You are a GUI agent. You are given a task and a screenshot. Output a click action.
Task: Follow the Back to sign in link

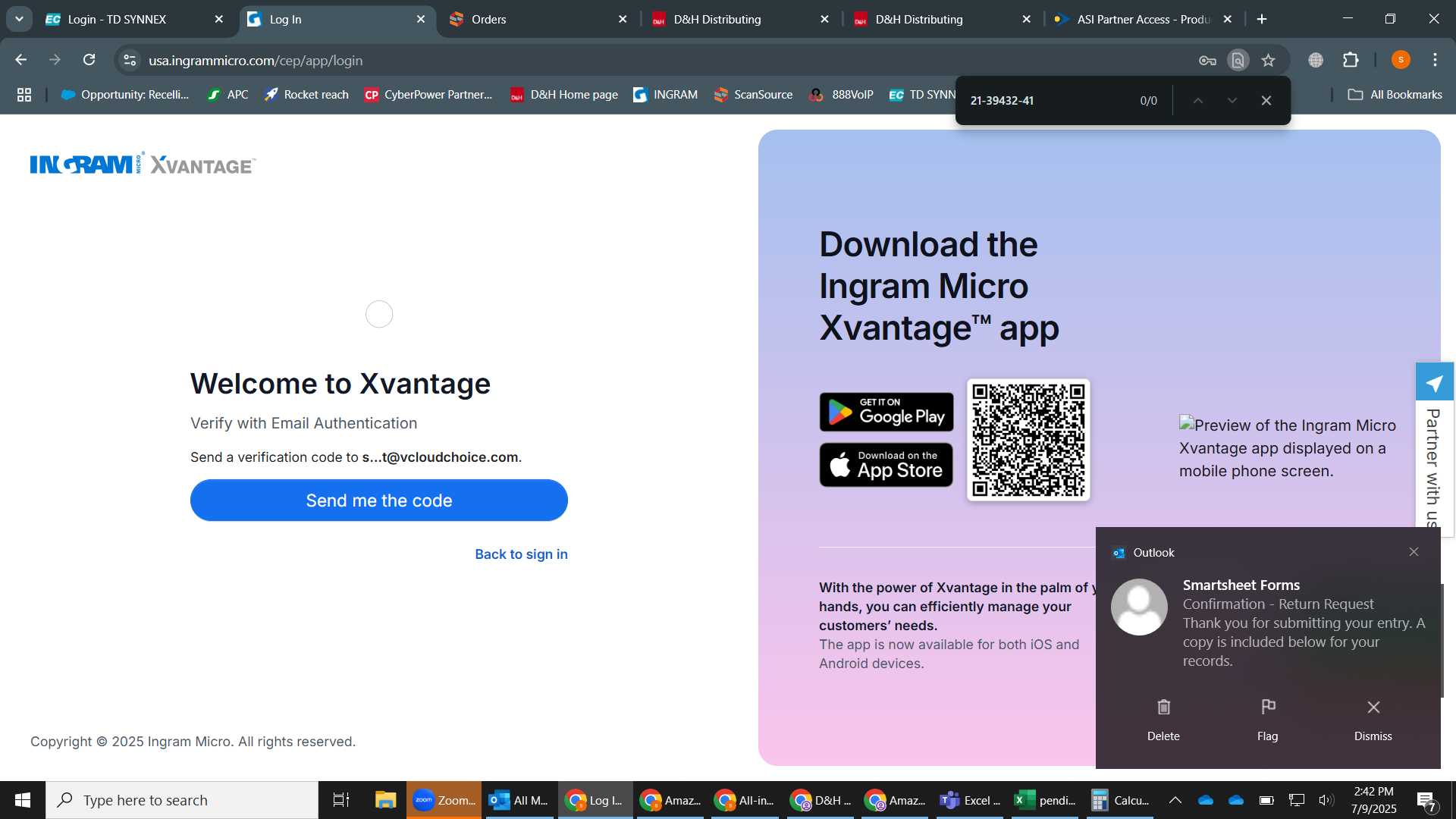(521, 554)
